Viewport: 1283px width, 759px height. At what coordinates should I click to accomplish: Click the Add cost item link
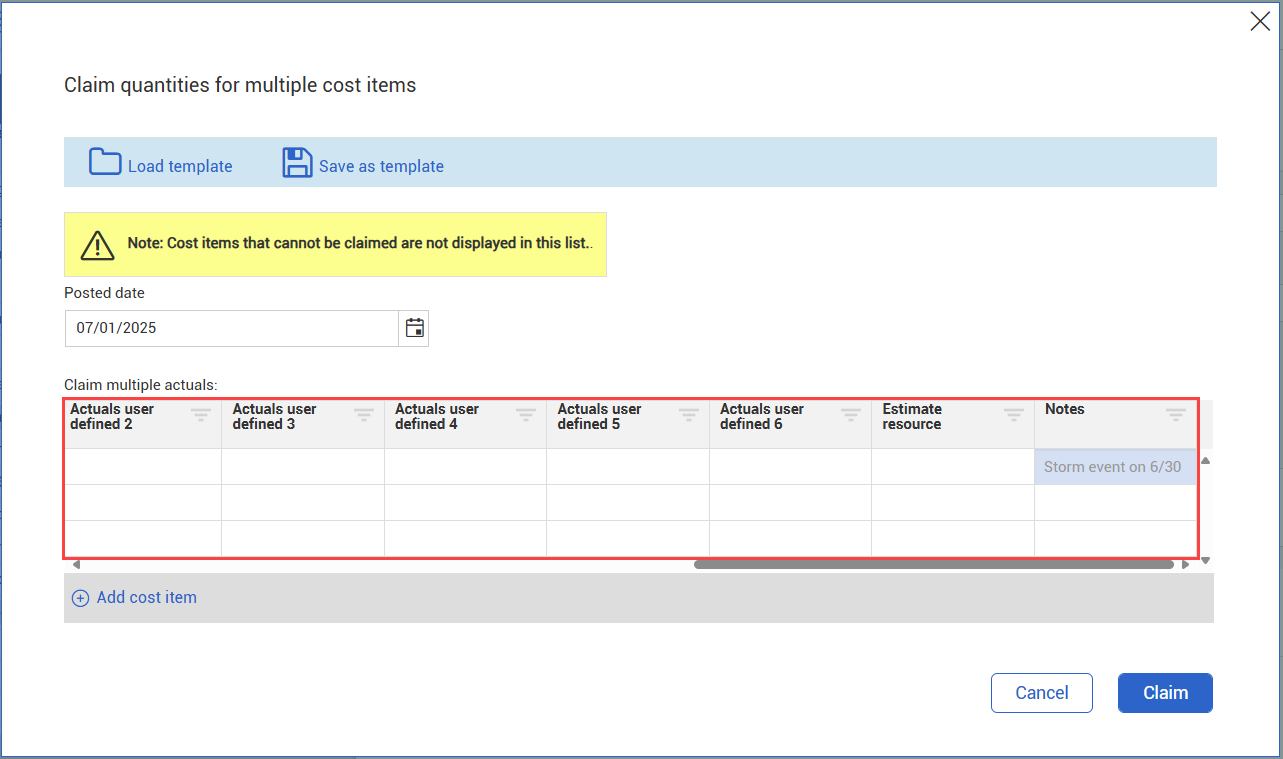click(x=146, y=598)
